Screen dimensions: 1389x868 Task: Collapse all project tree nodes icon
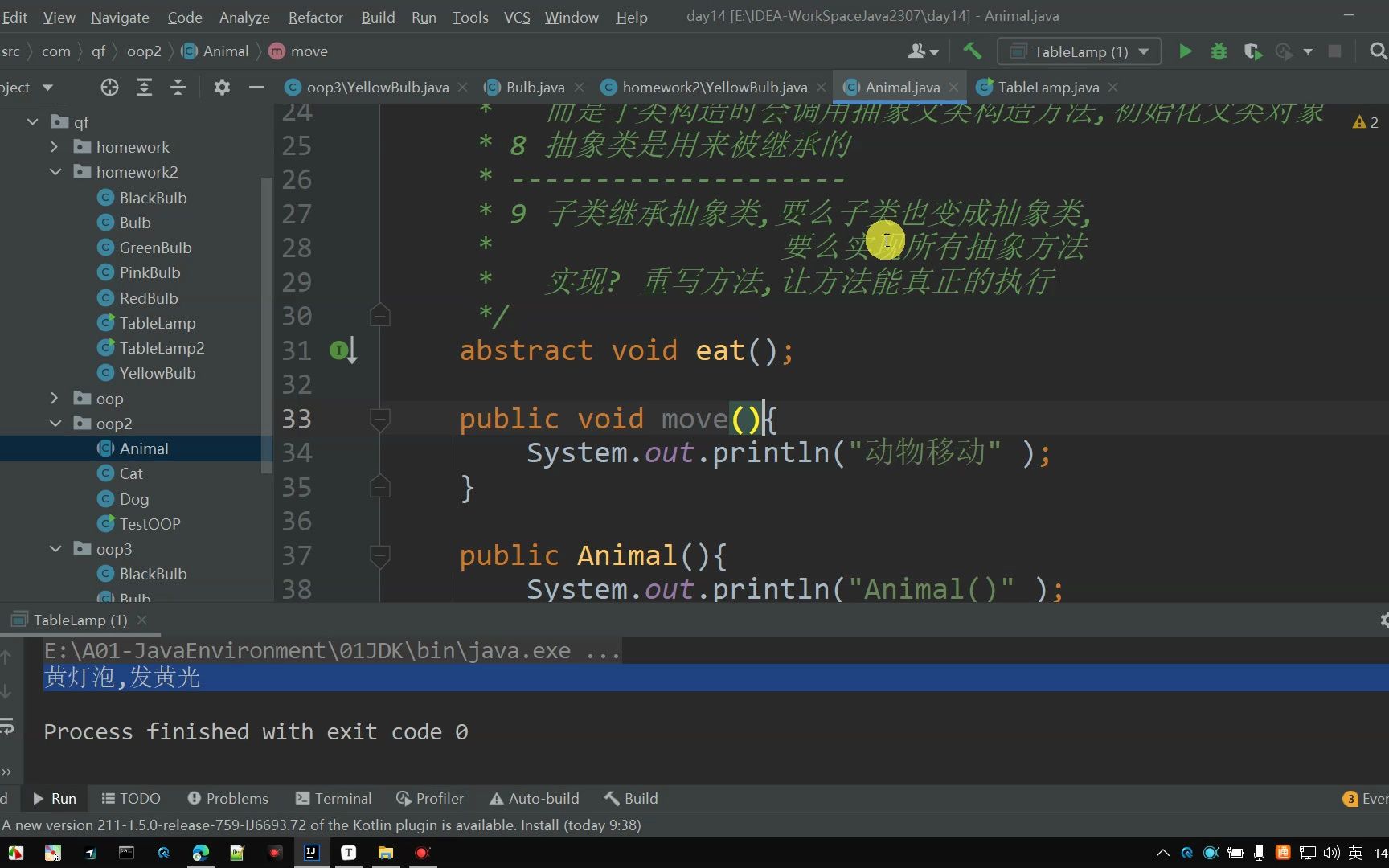(178, 88)
